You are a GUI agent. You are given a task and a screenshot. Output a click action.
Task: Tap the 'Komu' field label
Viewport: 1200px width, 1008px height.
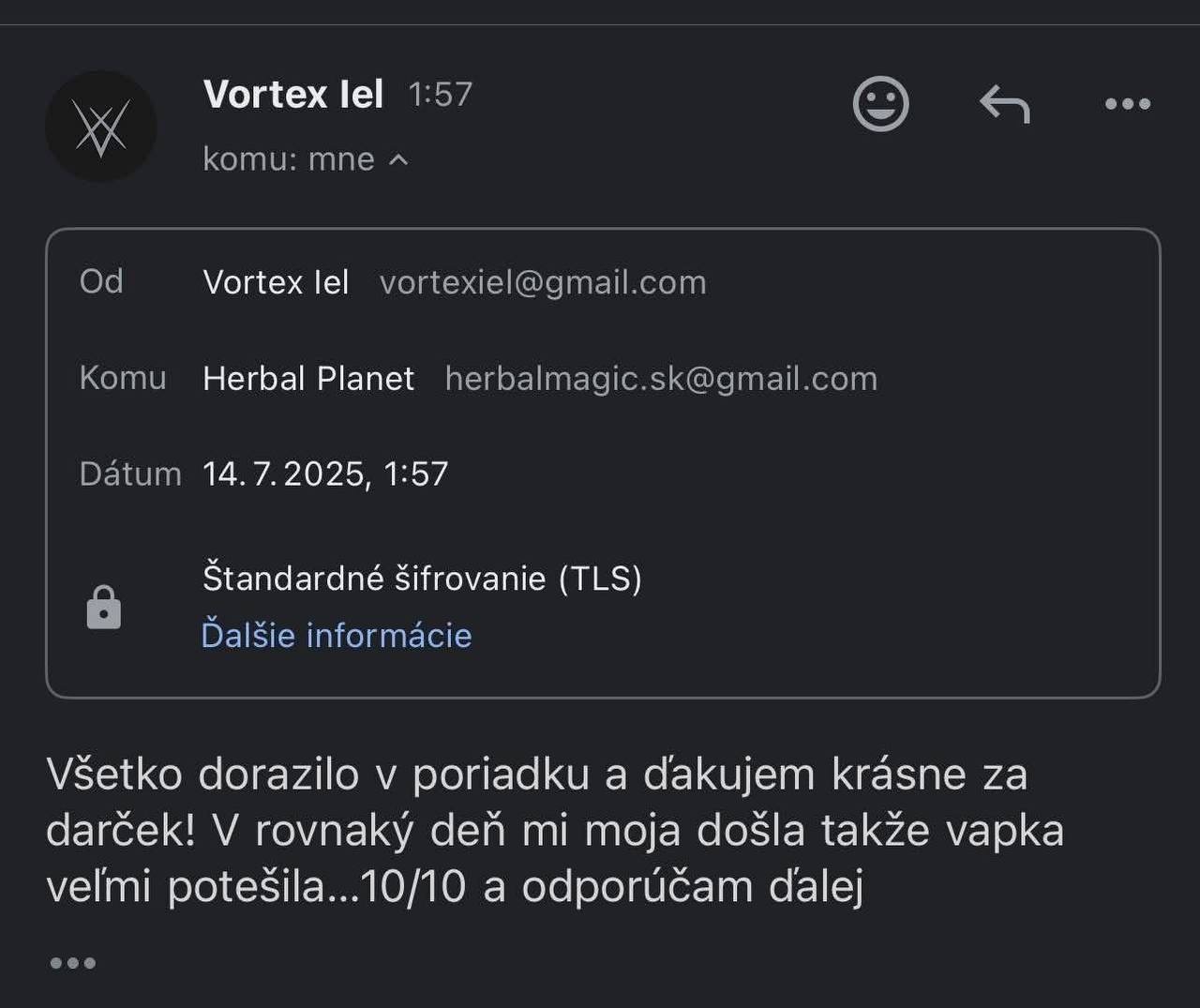pos(123,378)
